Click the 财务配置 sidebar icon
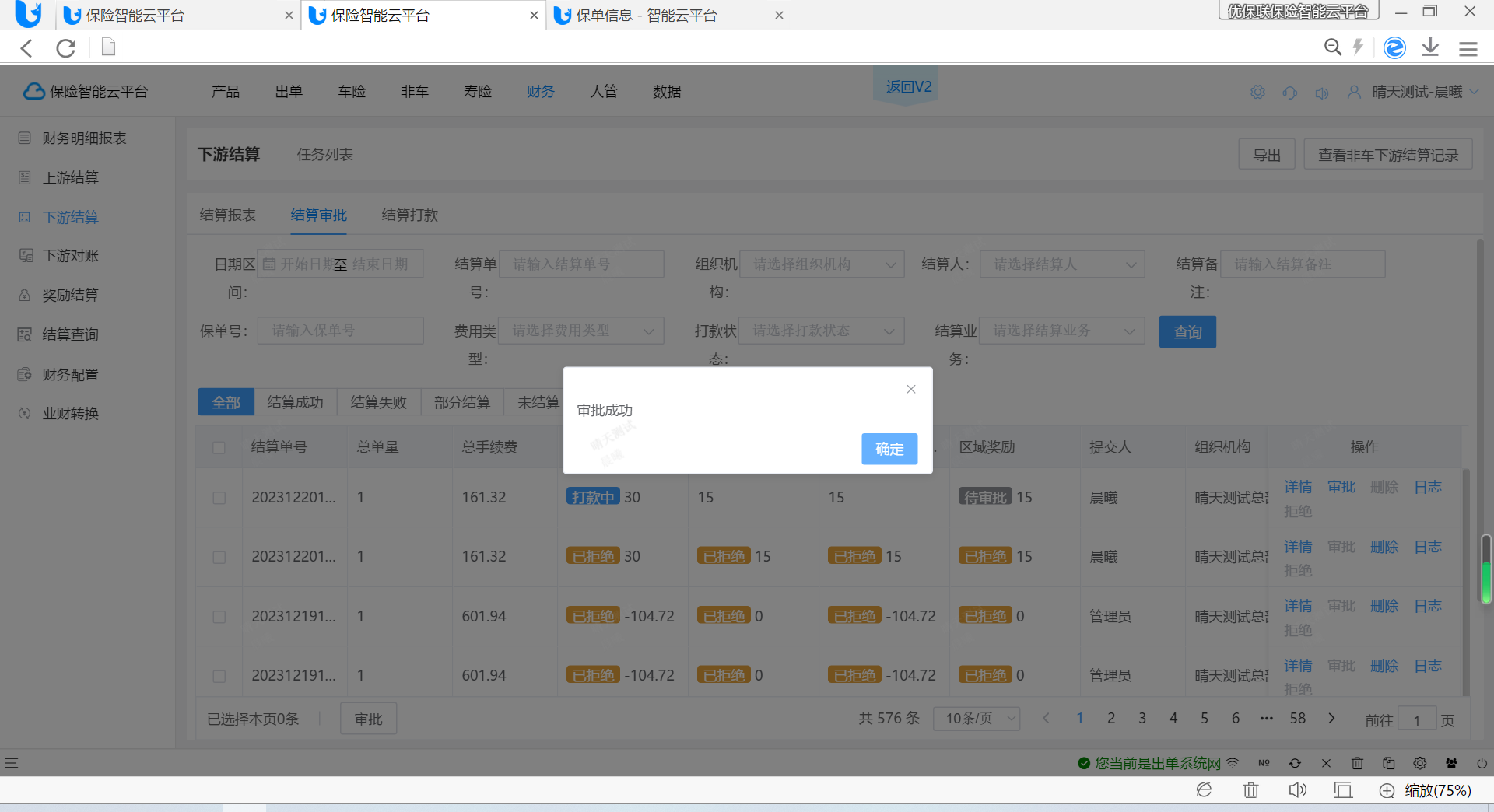 click(25, 374)
